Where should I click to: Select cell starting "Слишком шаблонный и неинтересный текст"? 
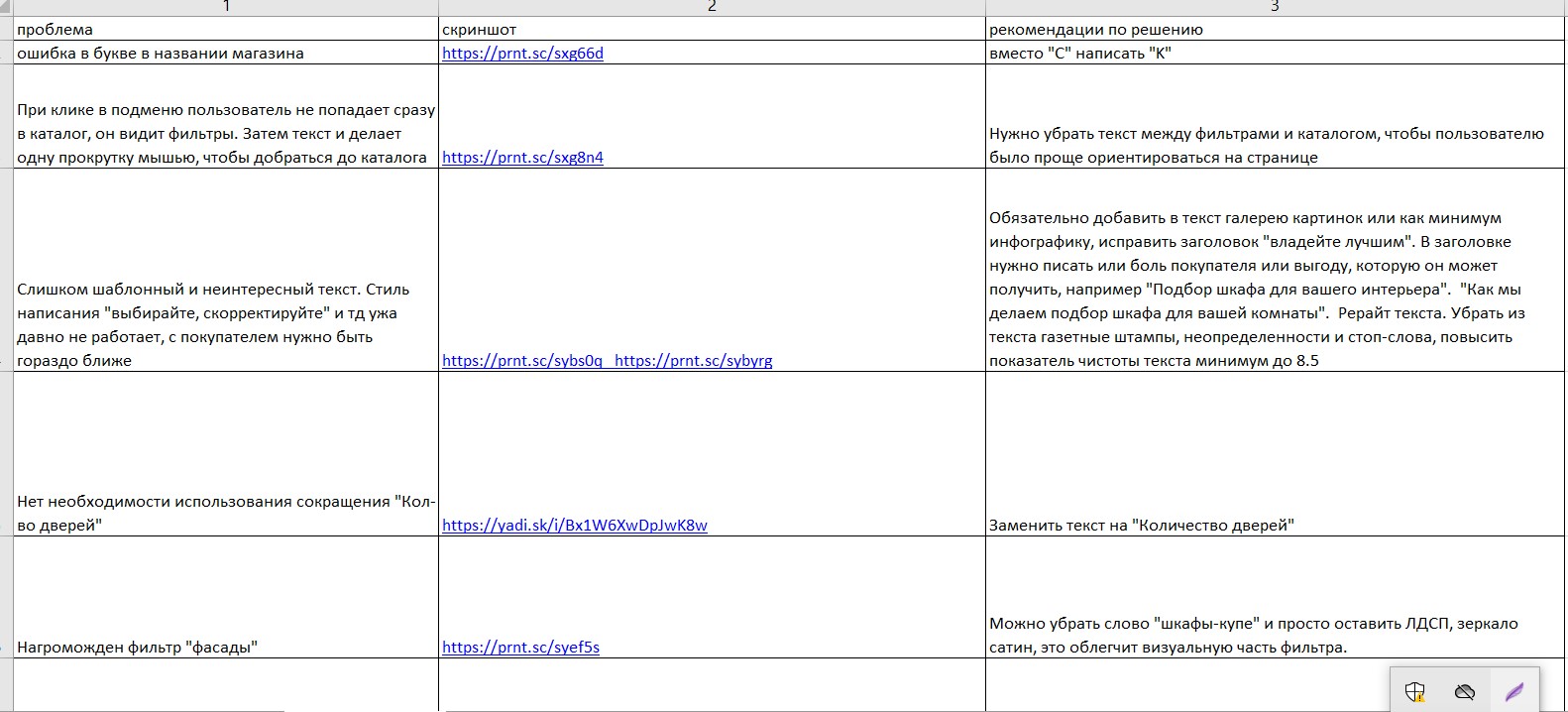(226, 271)
